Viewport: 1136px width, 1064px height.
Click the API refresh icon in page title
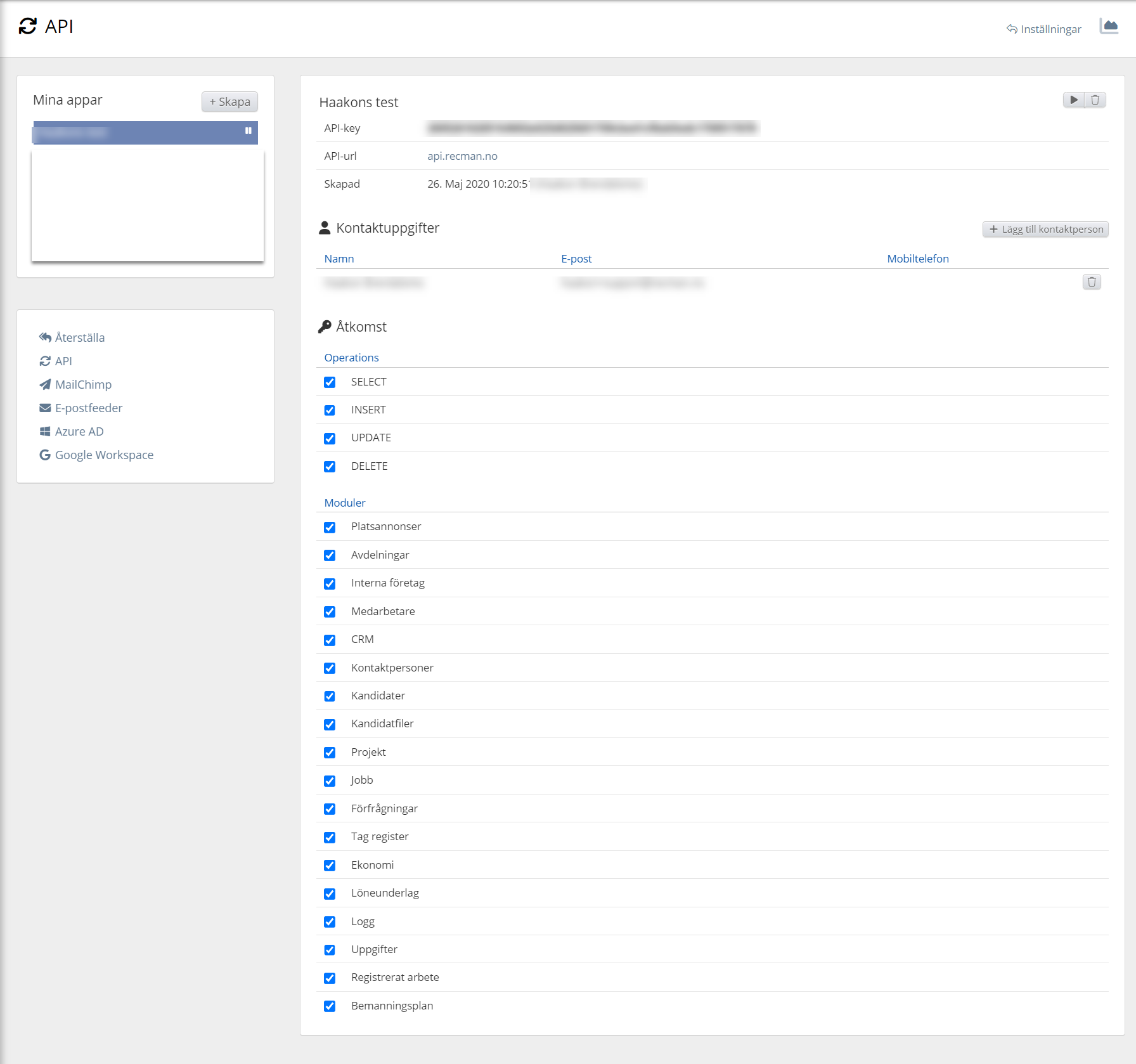[x=28, y=27]
